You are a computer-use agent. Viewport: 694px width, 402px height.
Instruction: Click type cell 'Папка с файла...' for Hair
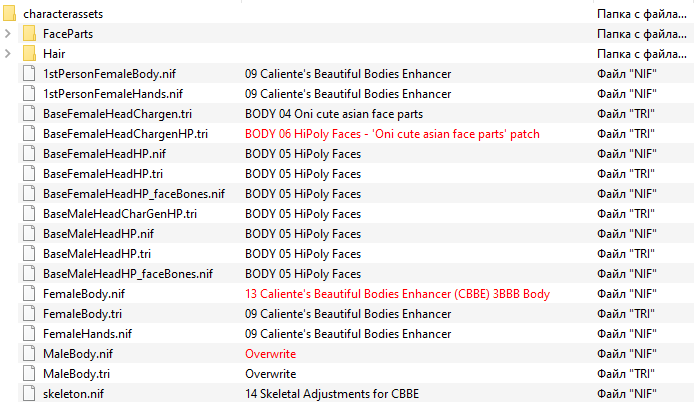642,54
